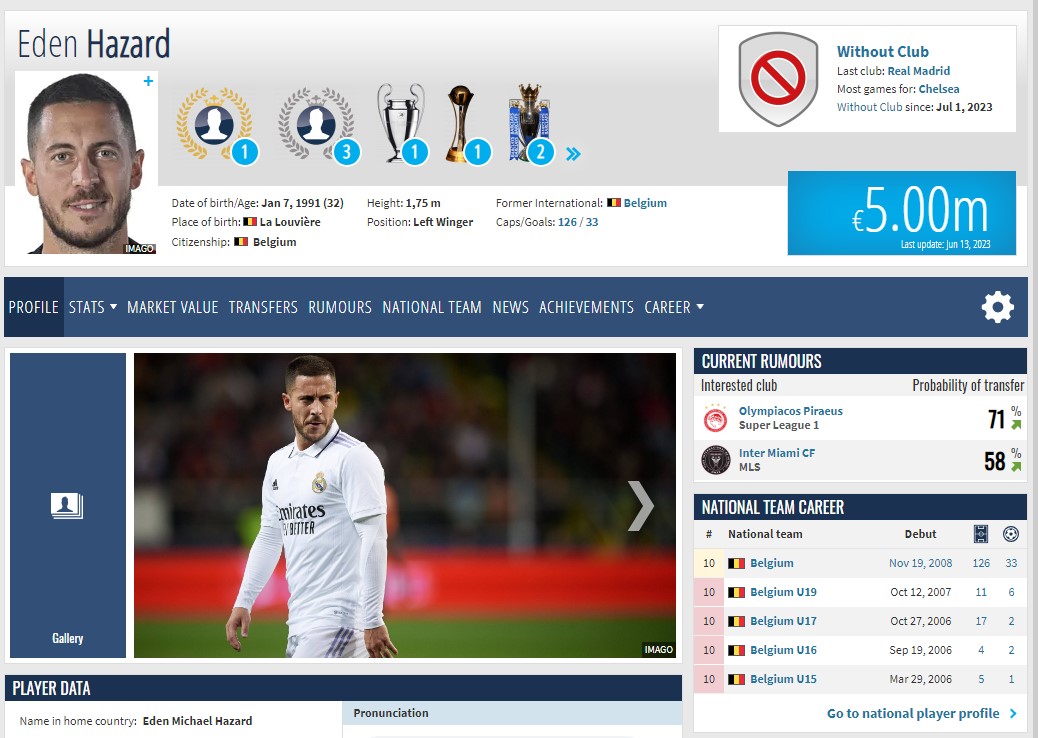Open the TRANSFERS tab
This screenshot has height=738, width=1038.
263,307
